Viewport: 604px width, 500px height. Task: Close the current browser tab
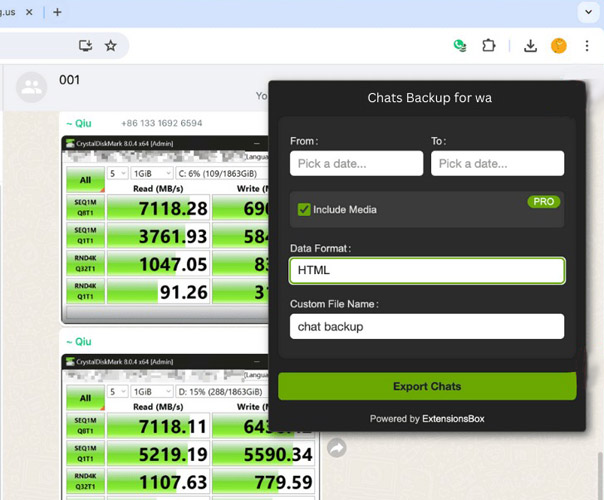pos(29,12)
